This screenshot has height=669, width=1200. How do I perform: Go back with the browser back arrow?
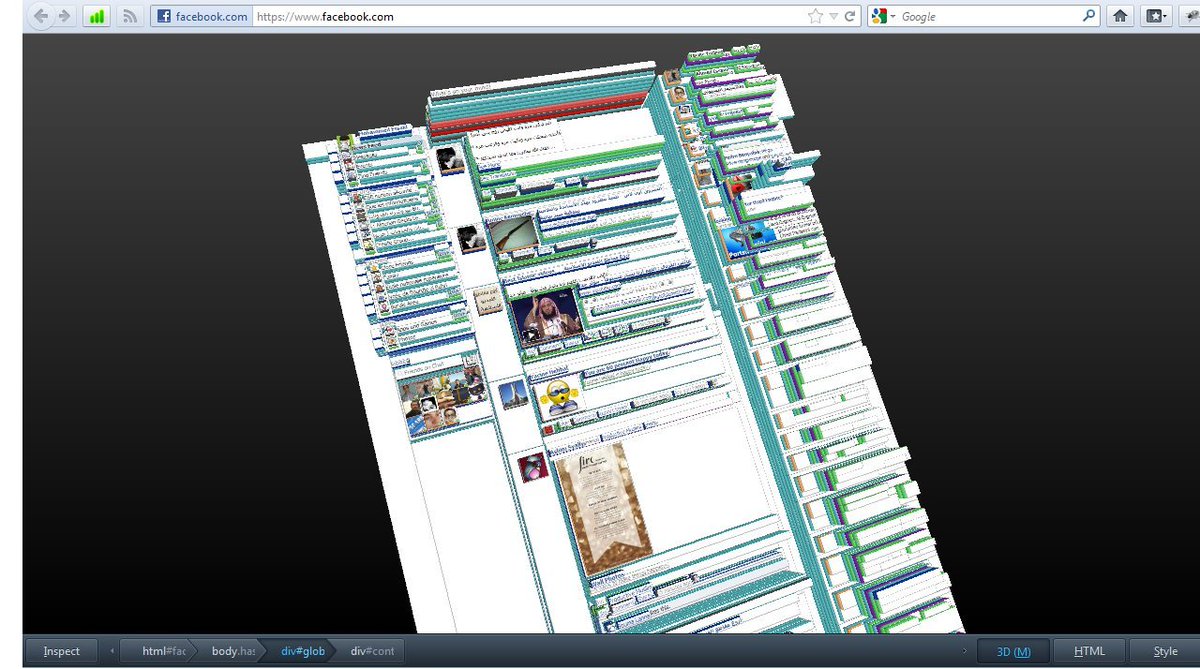[42, 16]
